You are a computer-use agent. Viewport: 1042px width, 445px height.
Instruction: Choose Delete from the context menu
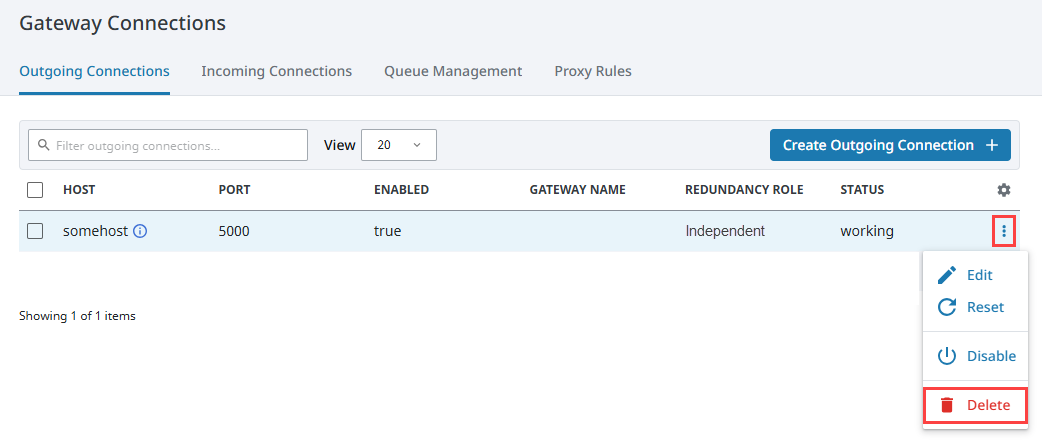pos(988,405)
